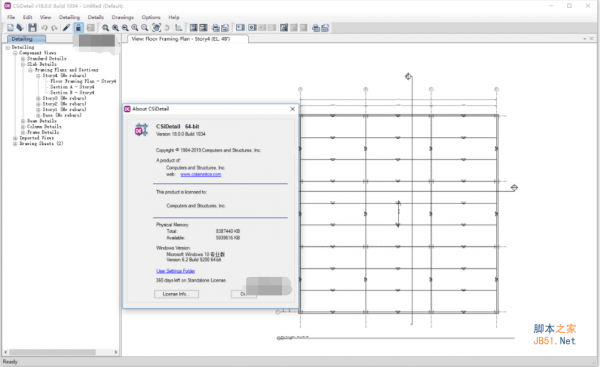The image size is (600, 367).
Task: Expand the Drawing Sheets tree node
Action: coord(15,144)
